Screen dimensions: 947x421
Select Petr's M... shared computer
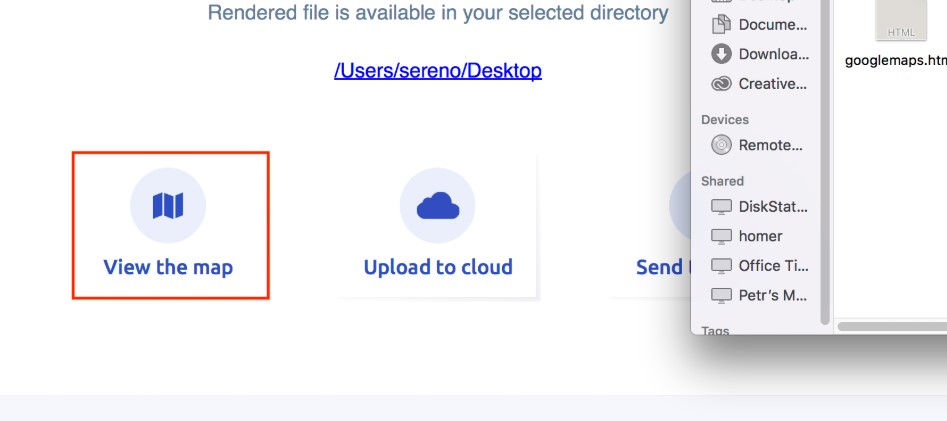(760, 295)
